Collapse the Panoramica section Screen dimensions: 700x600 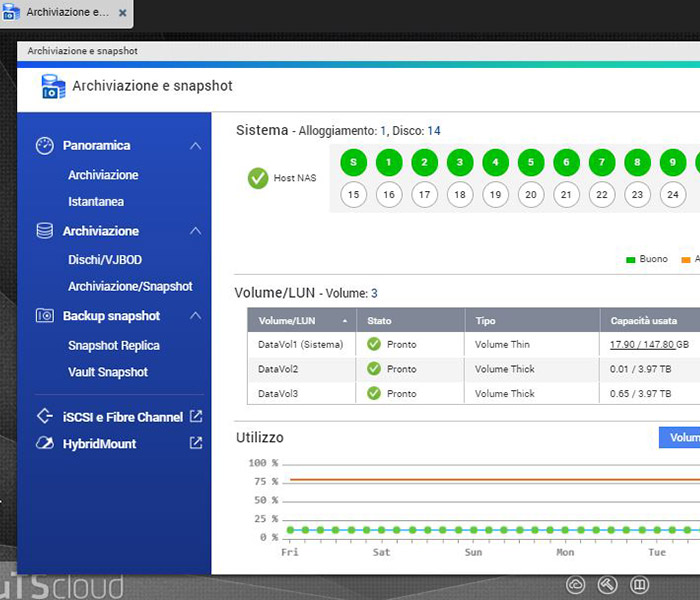(x=196, y=146)
